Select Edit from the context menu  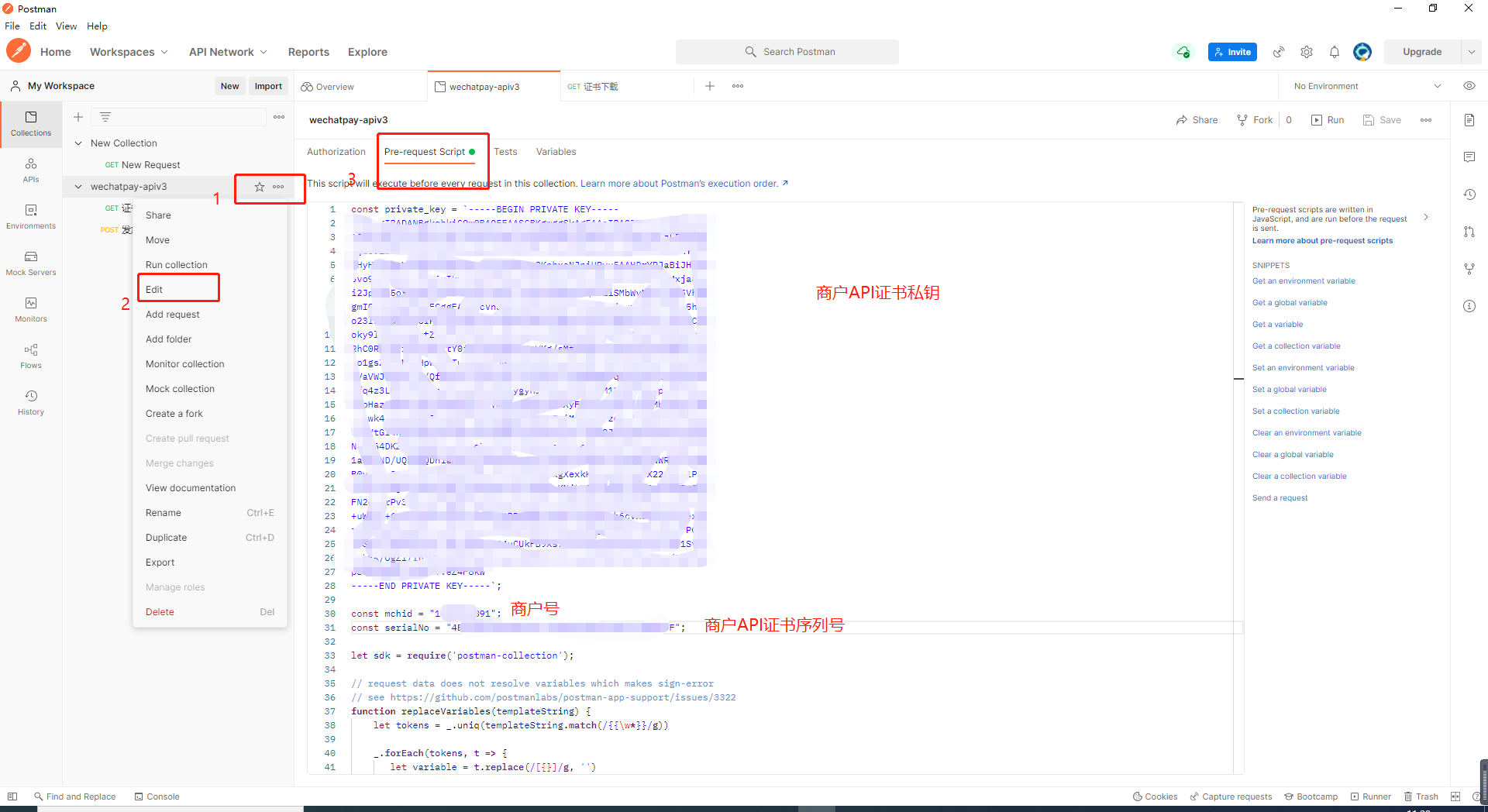click(x=155, y=290)
